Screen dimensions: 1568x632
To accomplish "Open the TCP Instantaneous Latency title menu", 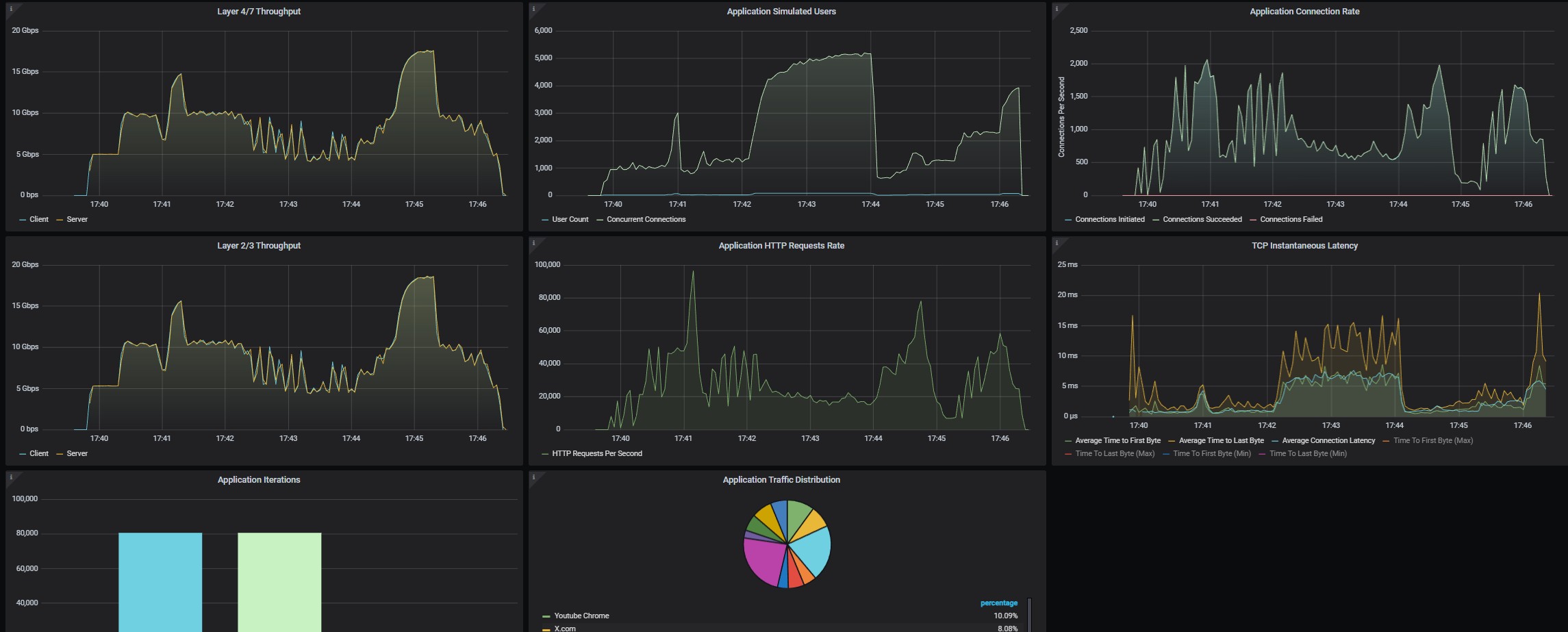I will [x=1304, y=246].
